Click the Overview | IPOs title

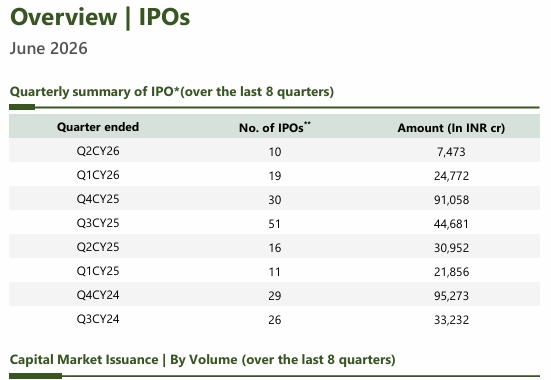(100, 17)
